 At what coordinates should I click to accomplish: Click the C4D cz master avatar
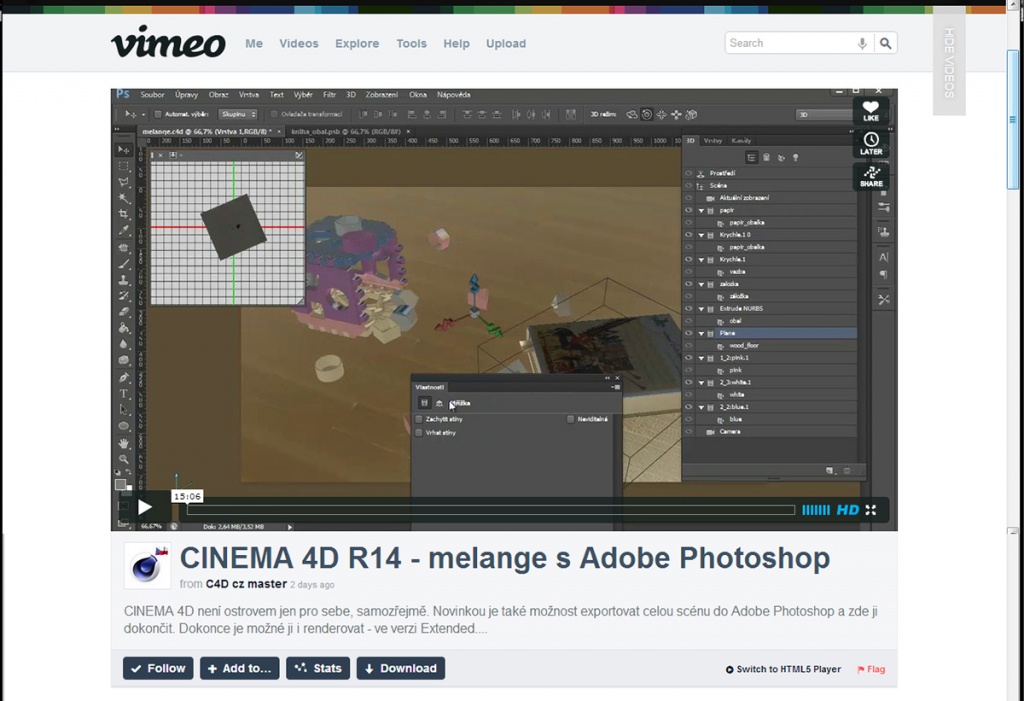147,566
